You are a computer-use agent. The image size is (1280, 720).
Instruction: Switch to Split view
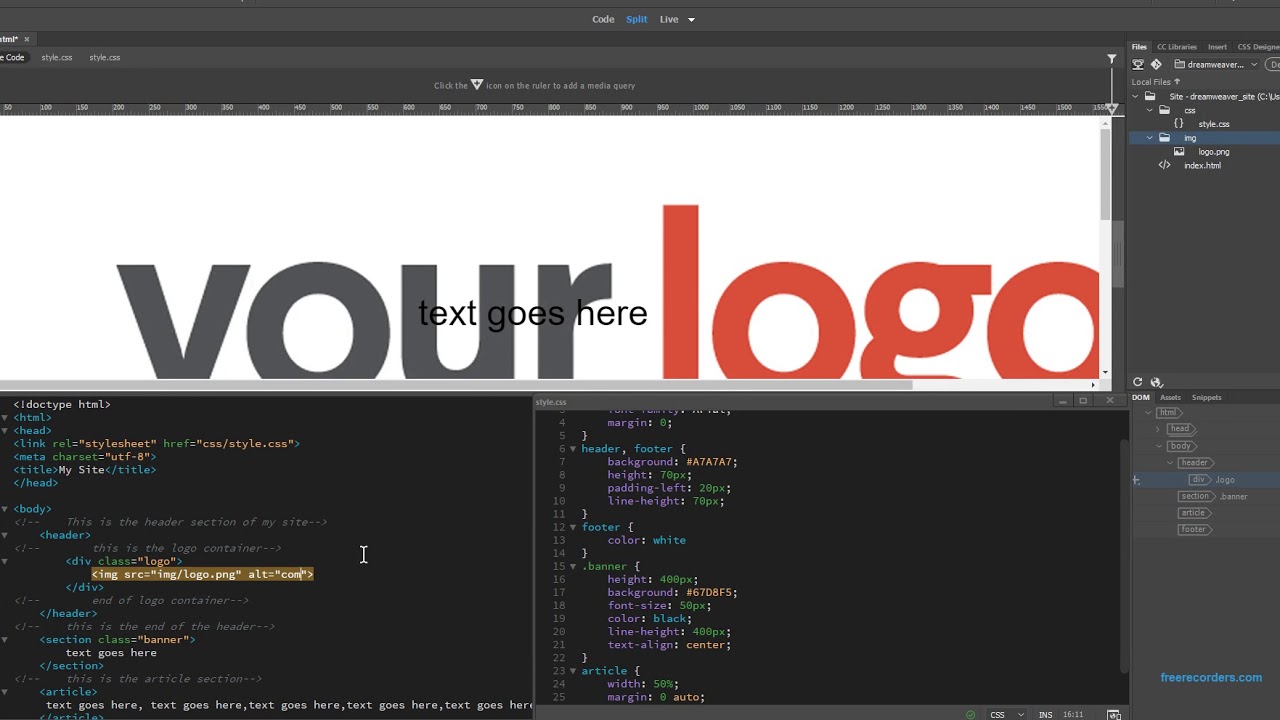pyautogui.click(x=637, y=19)
